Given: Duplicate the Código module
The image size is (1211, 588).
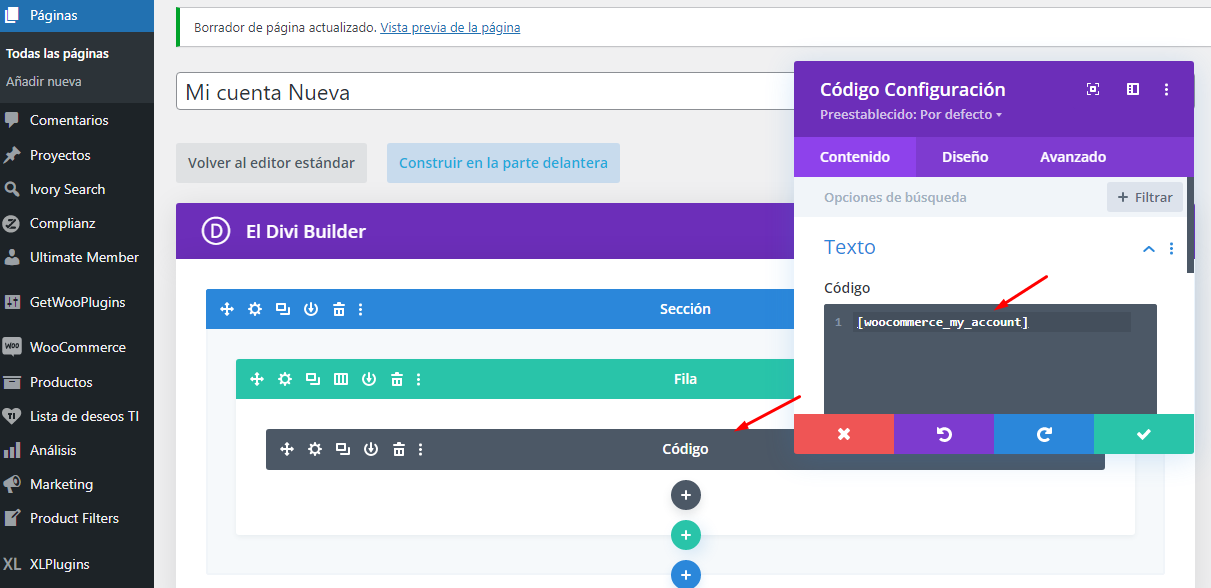Looking at the screenshot, I should pyautogui.click(x=343, y=449).
